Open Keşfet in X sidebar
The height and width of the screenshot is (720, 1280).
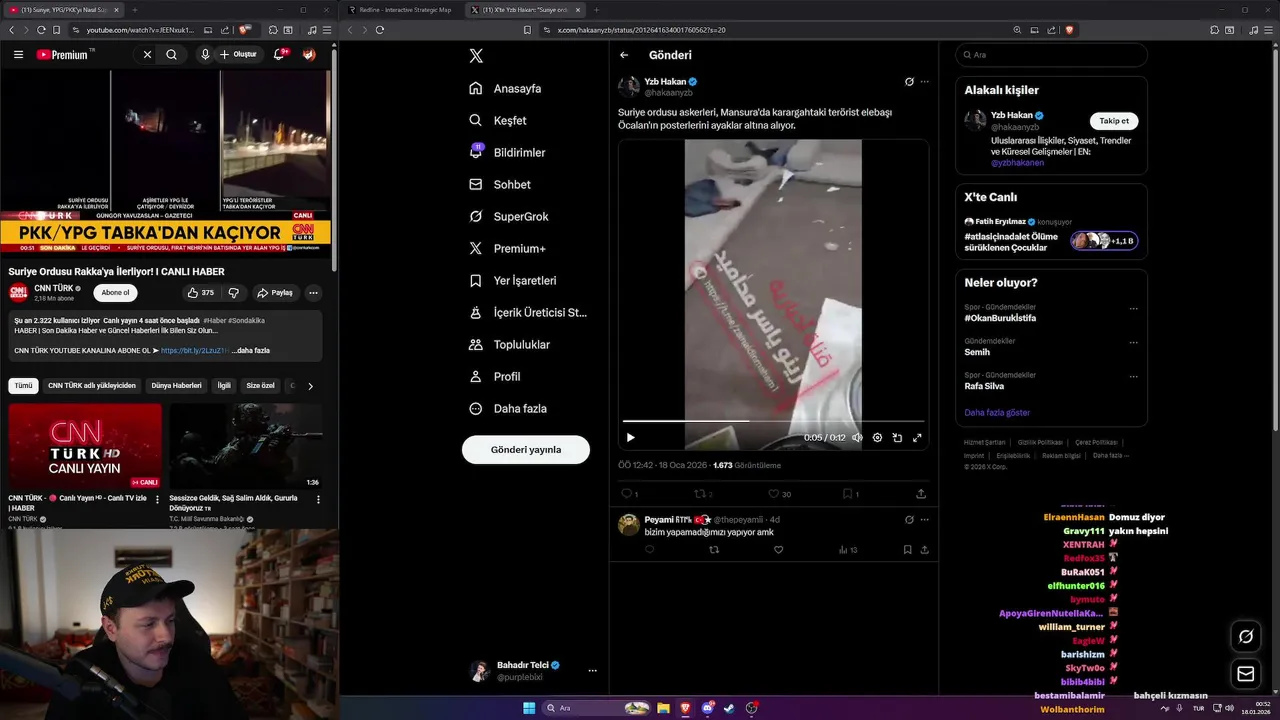(497, 120)
